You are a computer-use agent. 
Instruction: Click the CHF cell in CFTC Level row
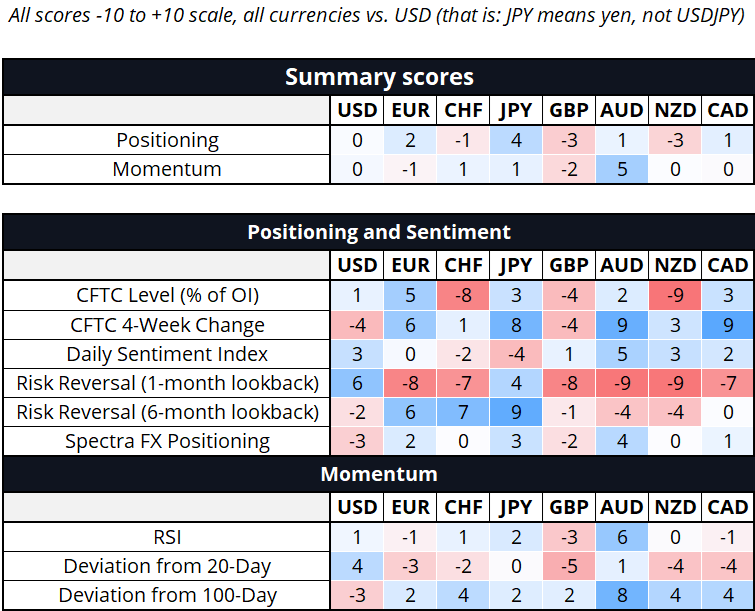click(x=463, y=295)
